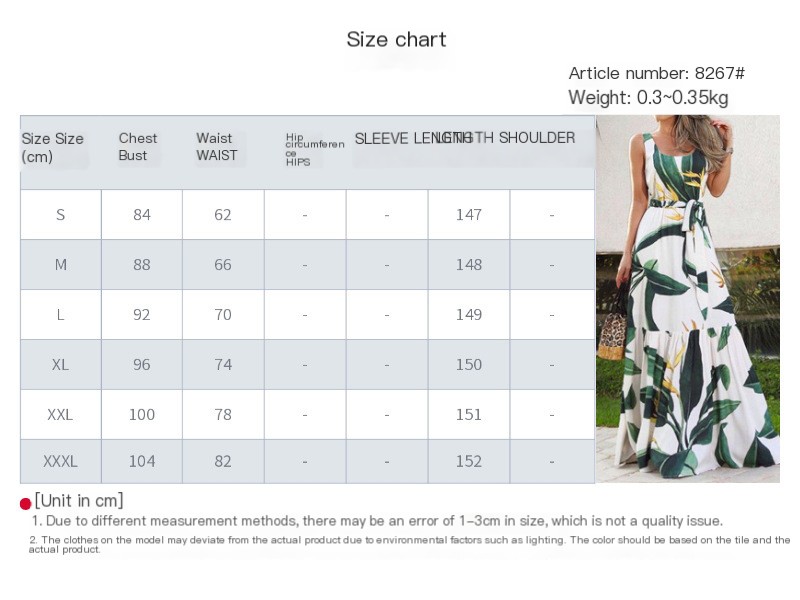Image resolution: width=800 pixels, height=600 pixels.
Task: Select the Chest Bust column header
Action: point(138,147)
